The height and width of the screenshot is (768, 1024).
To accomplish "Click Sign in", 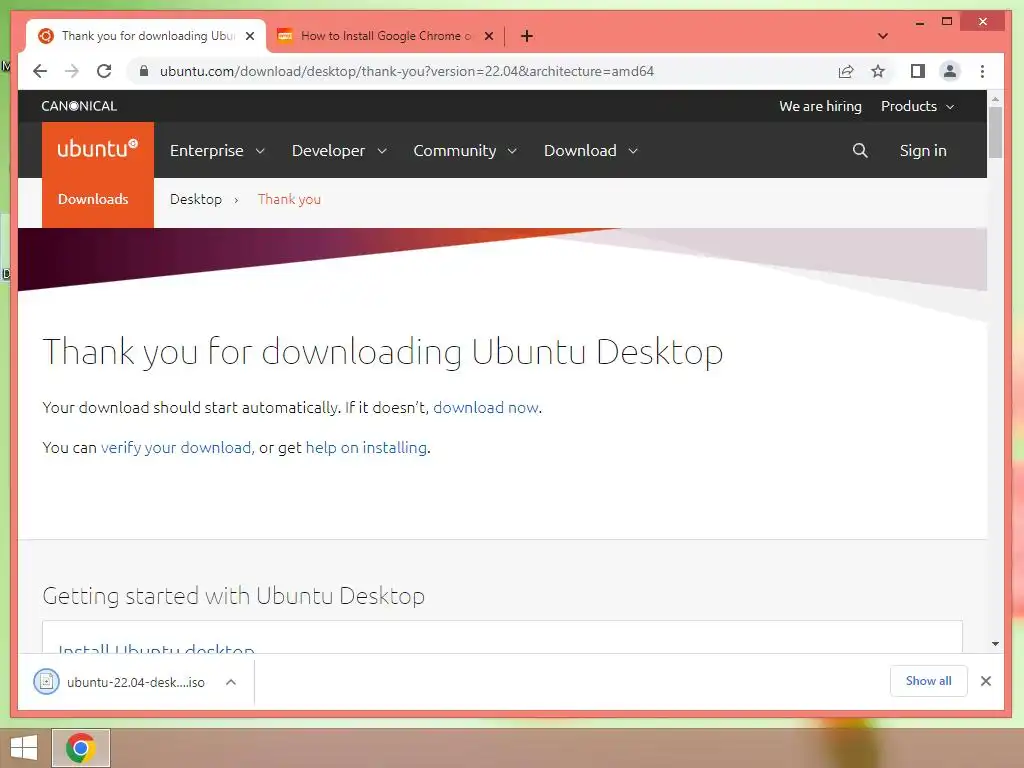I will (x=923, y=150).
